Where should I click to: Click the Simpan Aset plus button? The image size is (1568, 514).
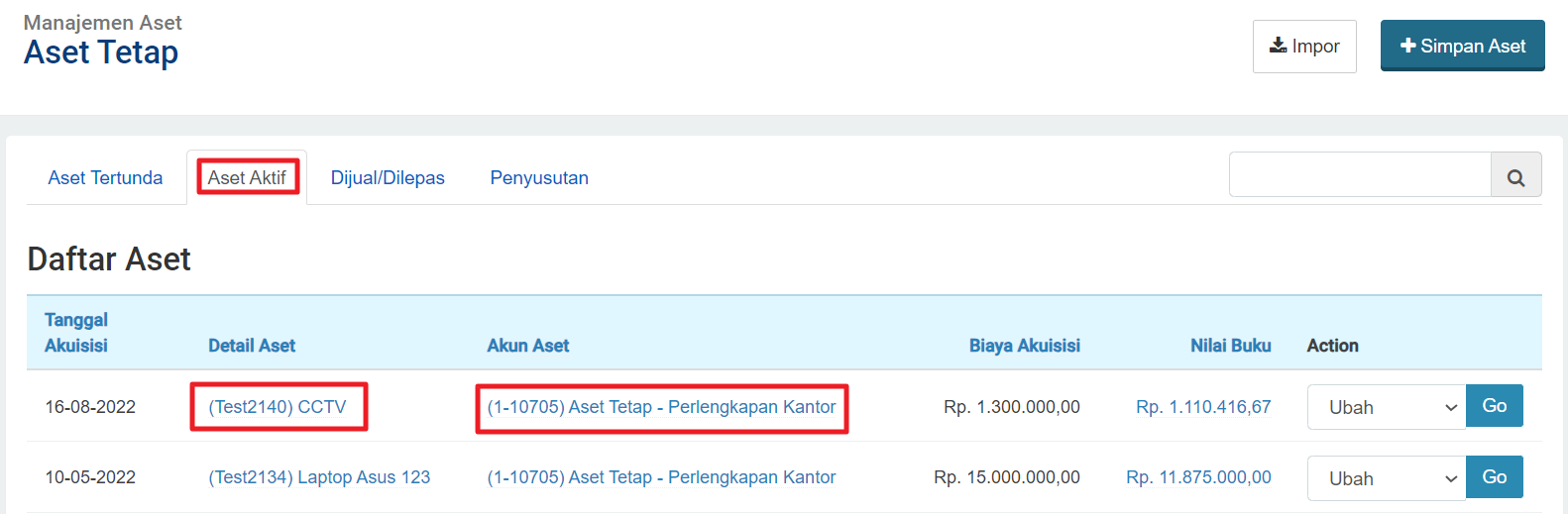coord(1462,46)
